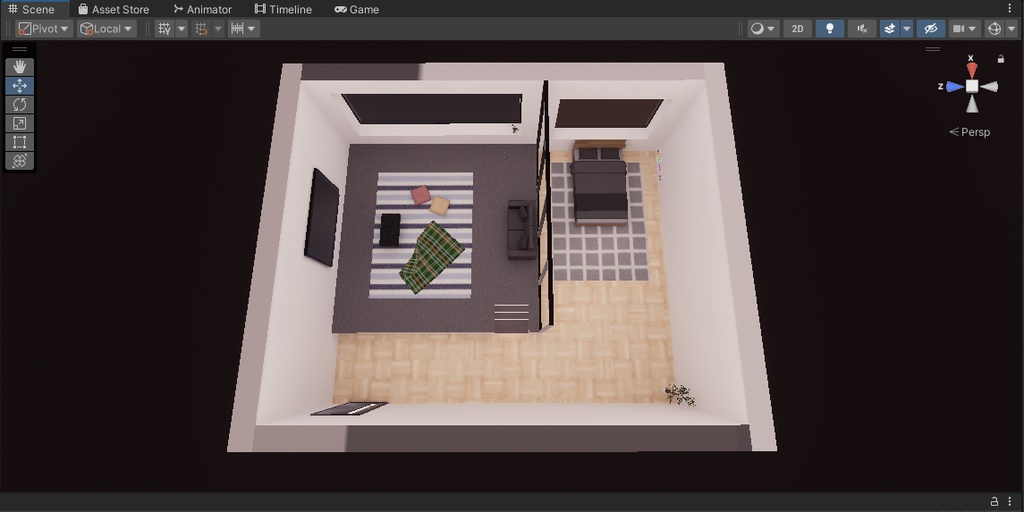1024x512 pixels.
Task: Click the orientation gizmo overlay handle
Action: click(933, 49)
